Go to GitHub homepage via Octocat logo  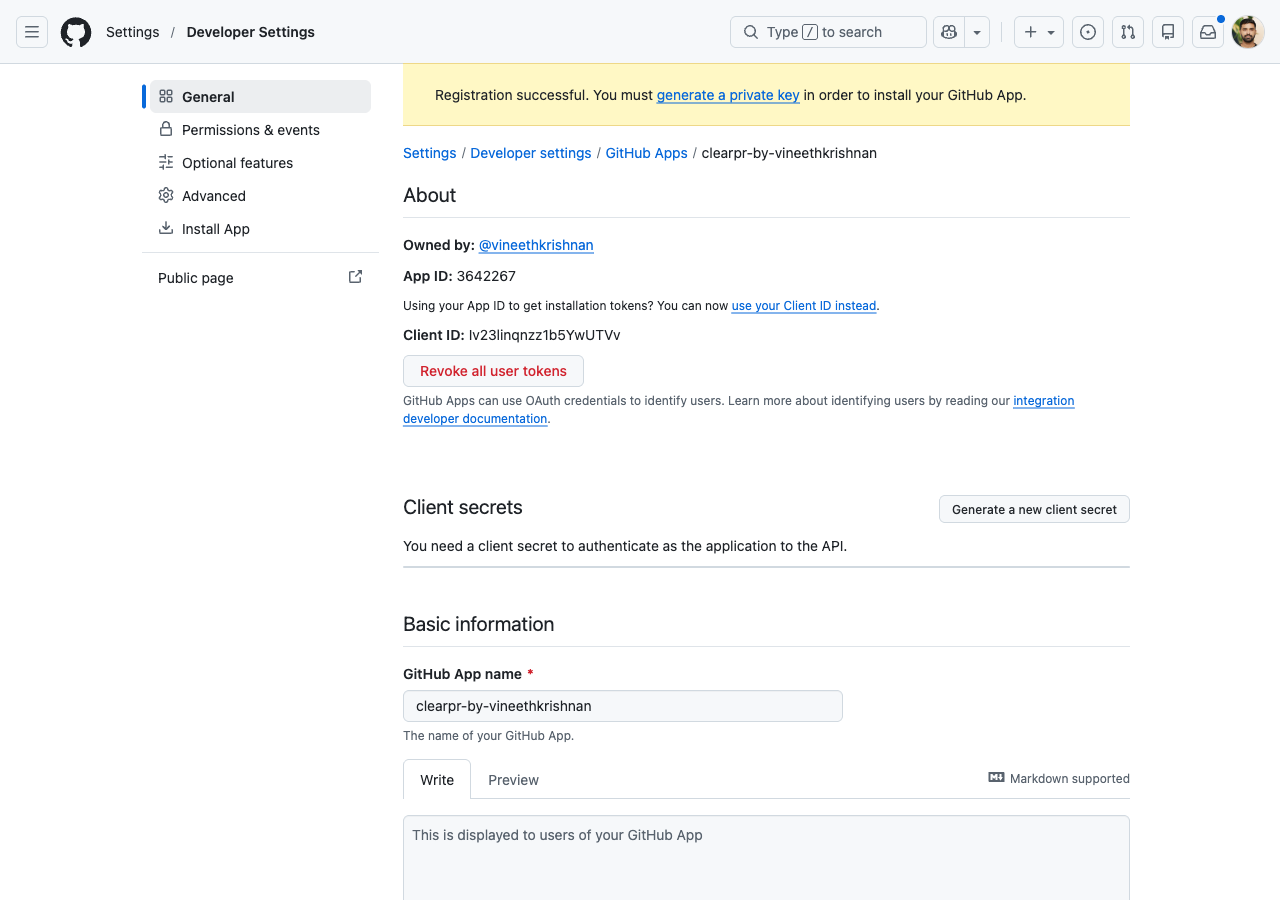tap(76, 32)
